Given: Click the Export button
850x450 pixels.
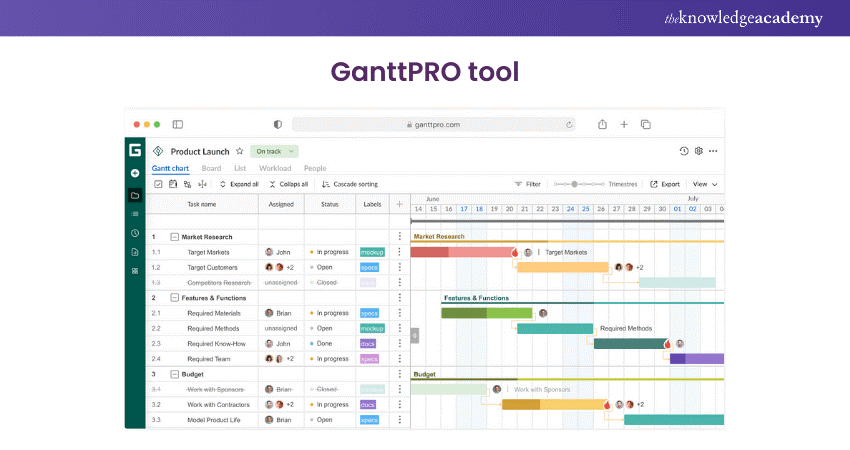Looking at the screenshot, I should 665,184.
